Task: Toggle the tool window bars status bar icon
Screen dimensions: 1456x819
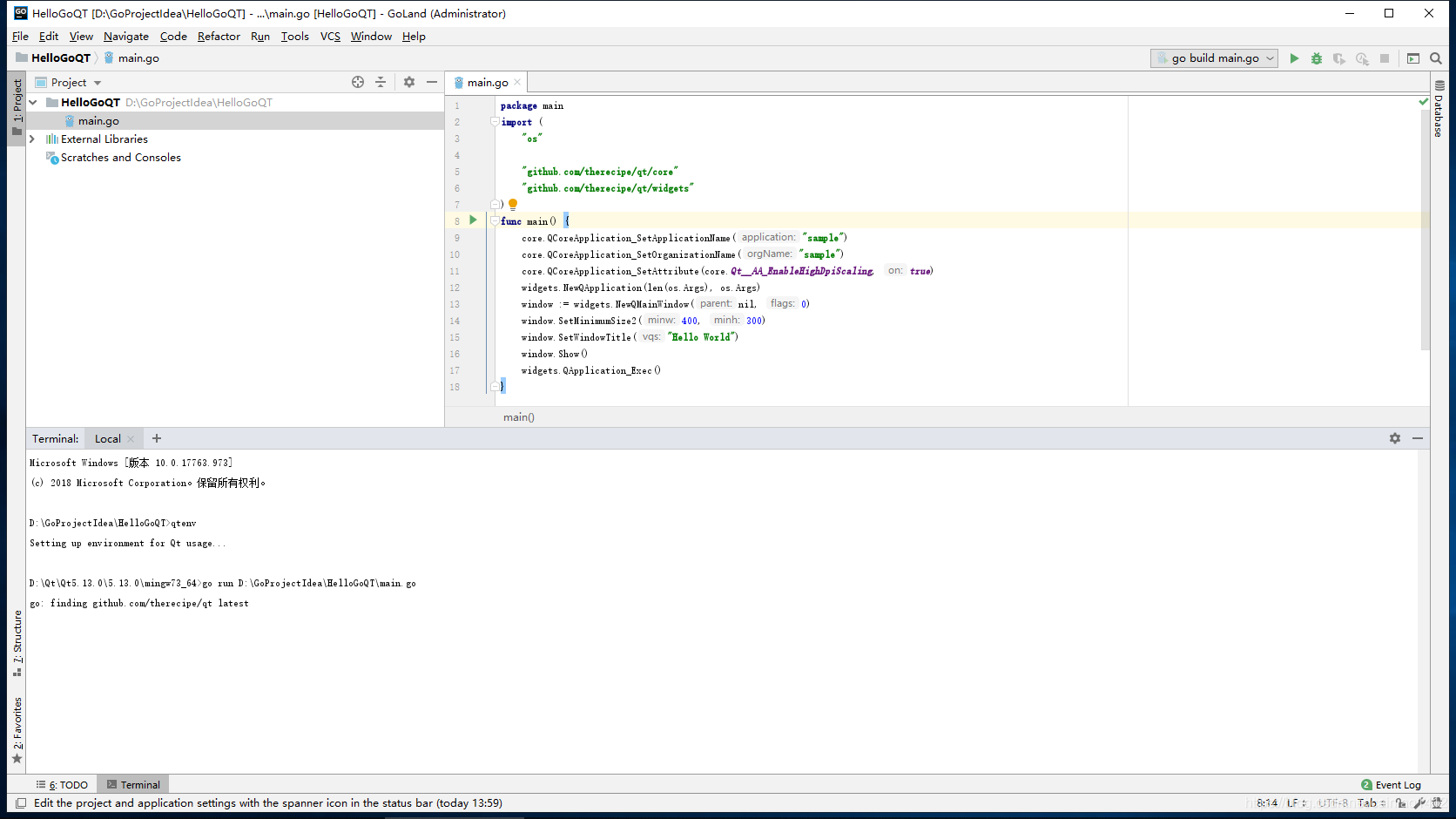Action: coord(21,803)
